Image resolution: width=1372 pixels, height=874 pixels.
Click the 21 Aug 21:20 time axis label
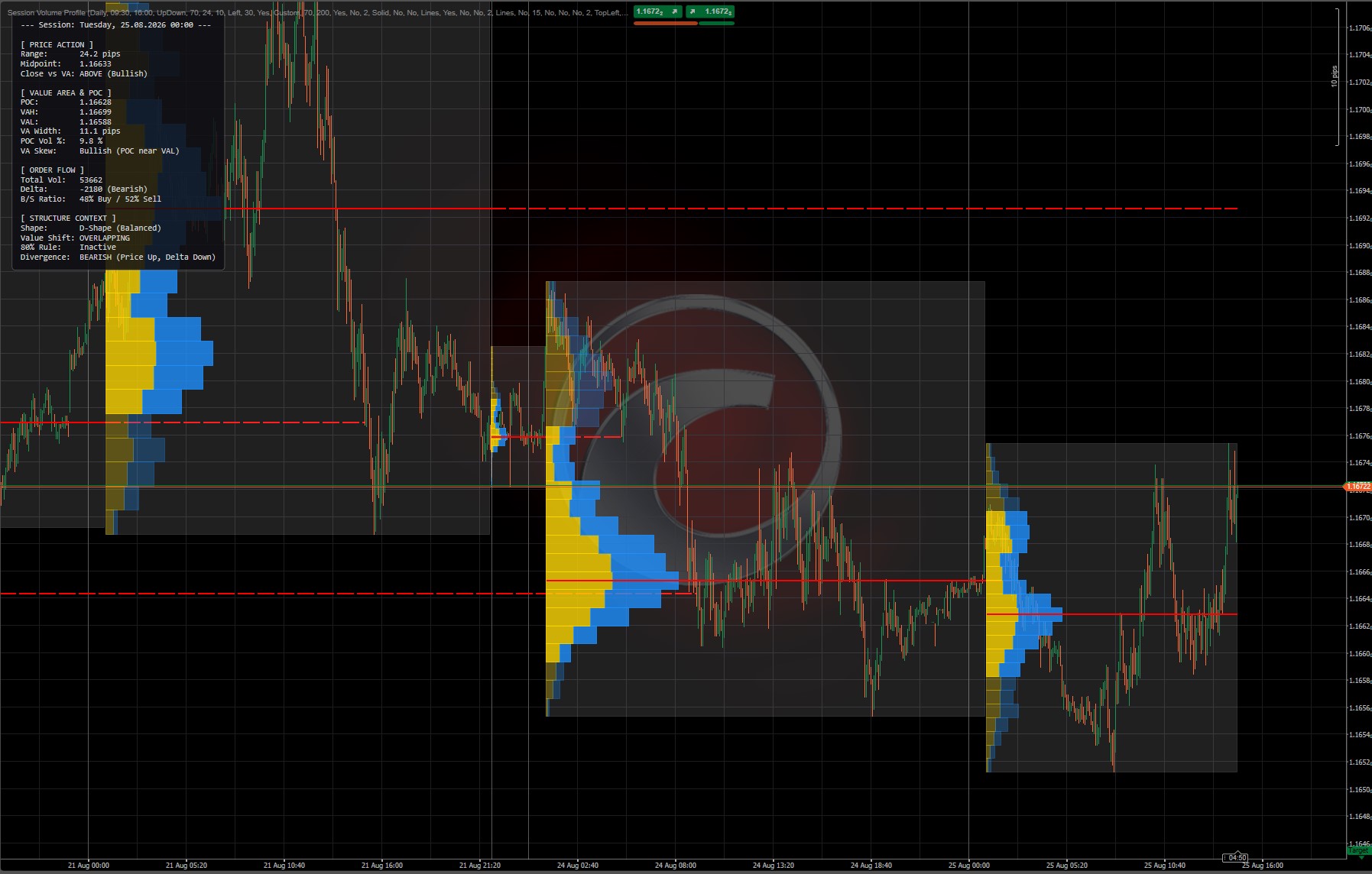pos(480,866)
